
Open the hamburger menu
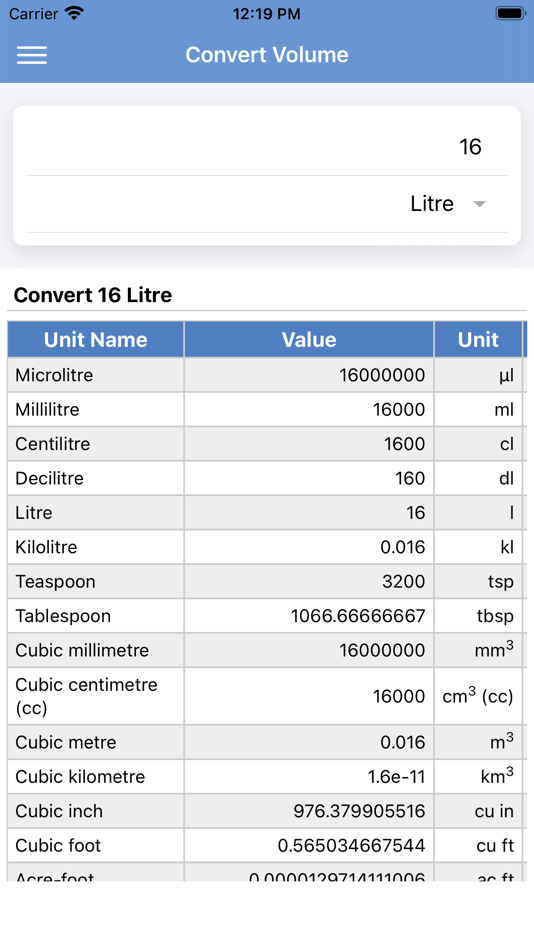tap(32, 55)
